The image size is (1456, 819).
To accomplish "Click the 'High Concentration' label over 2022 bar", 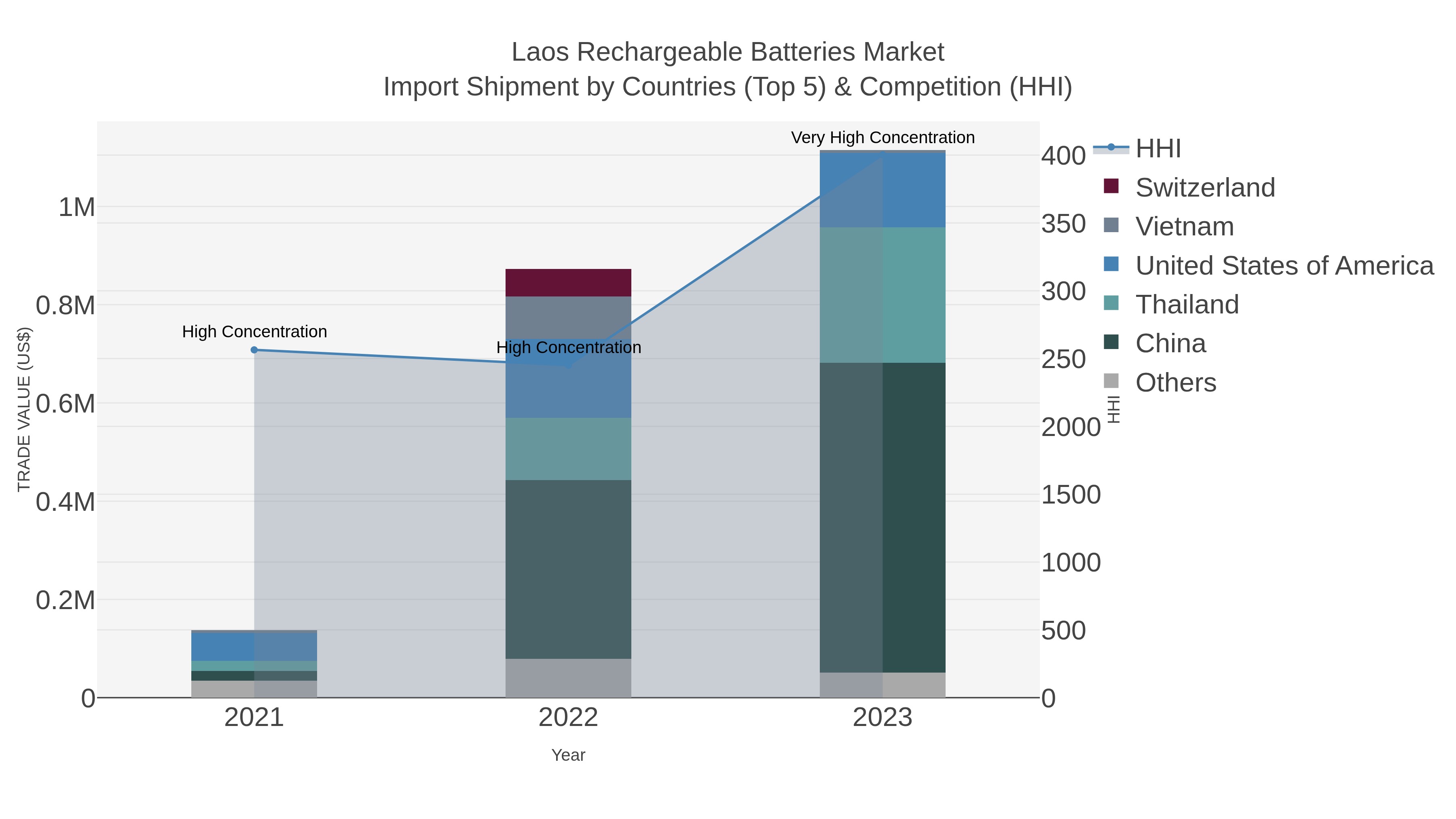I will click(x=569, y=347).
